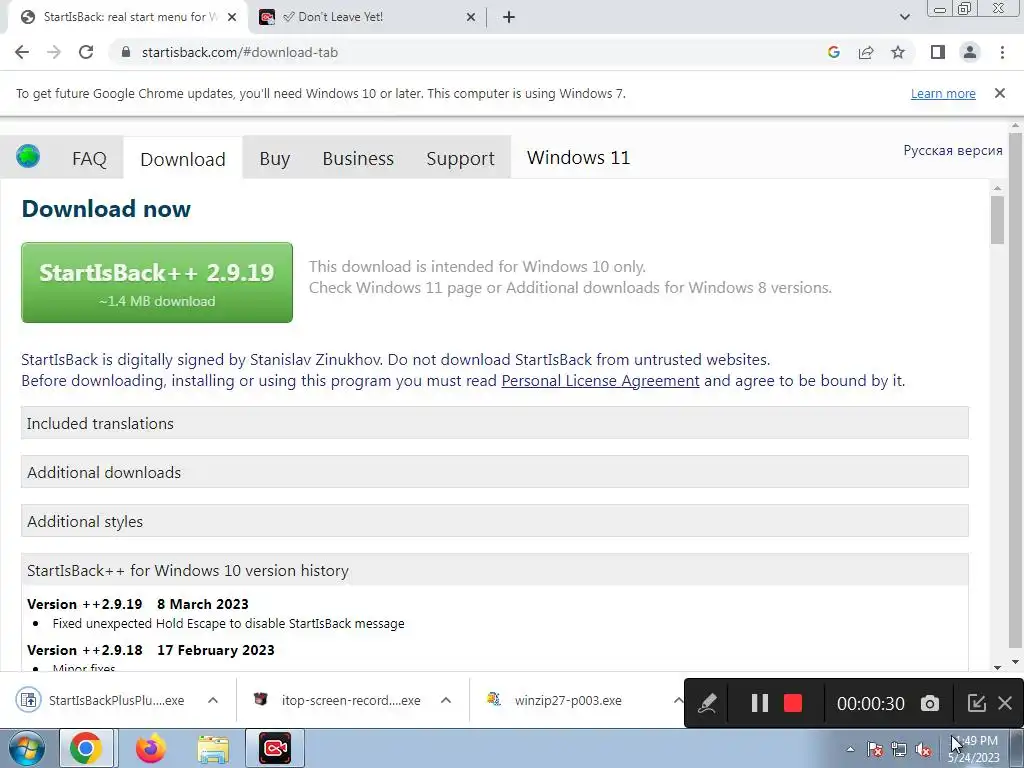Close the recorder control bar

point(1005,703)
